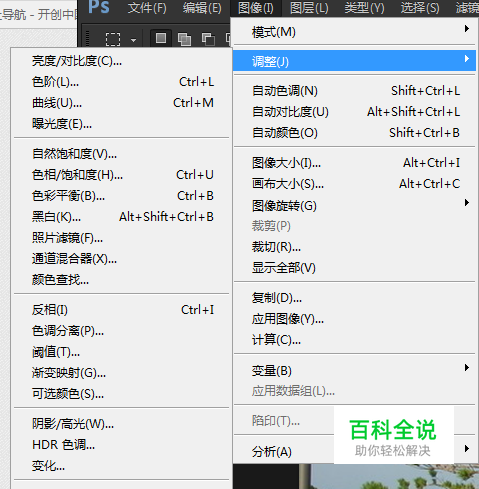Viewport: 479px width, 489px height.
Task: Open 亮度/对比度(C) adjustment
Action: (122, 61)
